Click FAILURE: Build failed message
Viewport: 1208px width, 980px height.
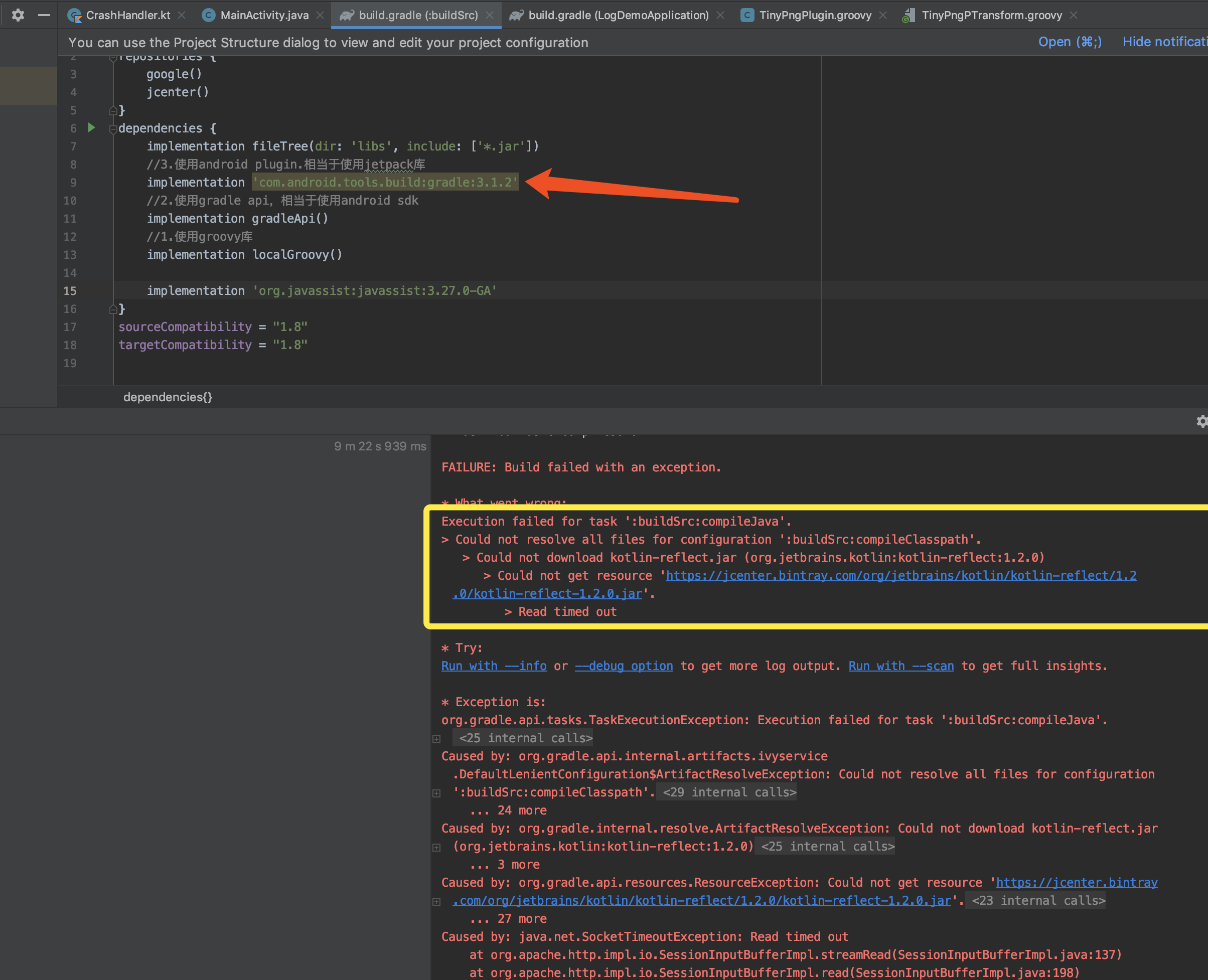(581, 467)
